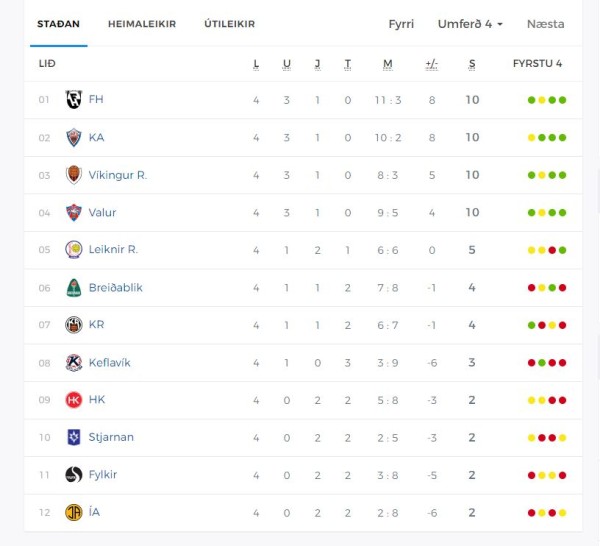Click the Keflavík club crest icon

click(x=73, y=363)
